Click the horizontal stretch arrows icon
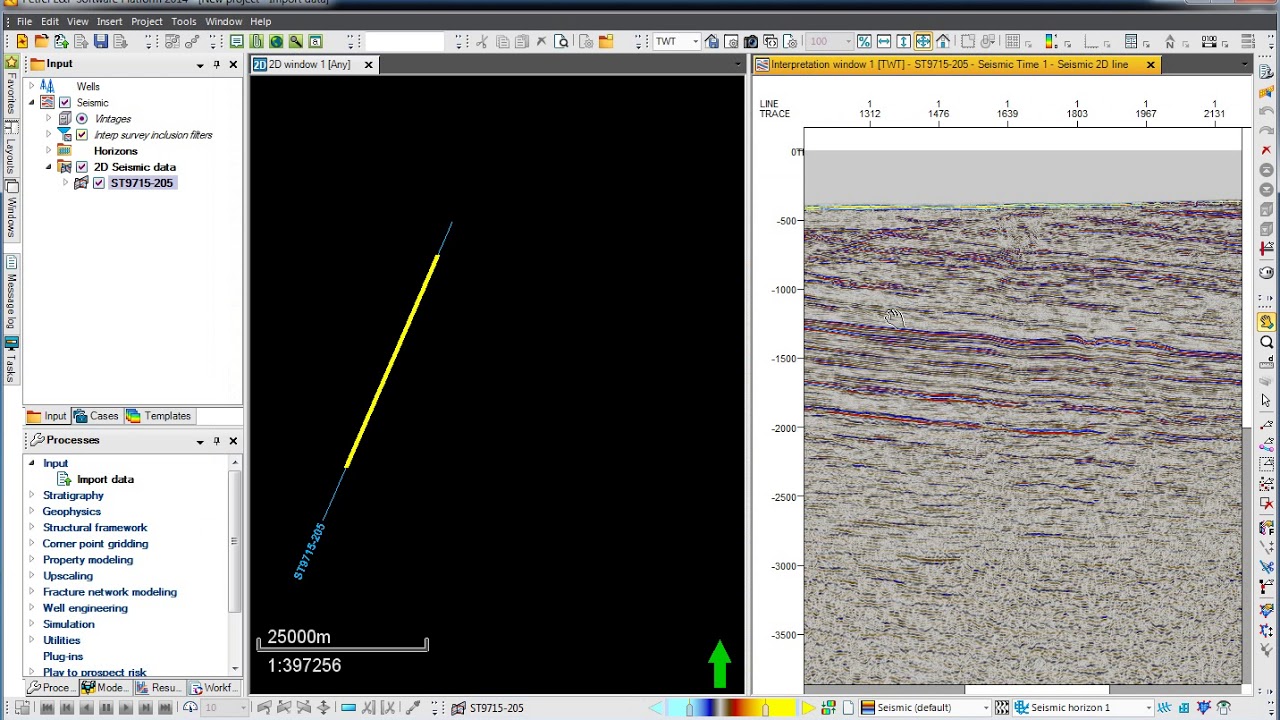Image resolution: width=1280 pixels, height=720 pixels. click(884, 41)
